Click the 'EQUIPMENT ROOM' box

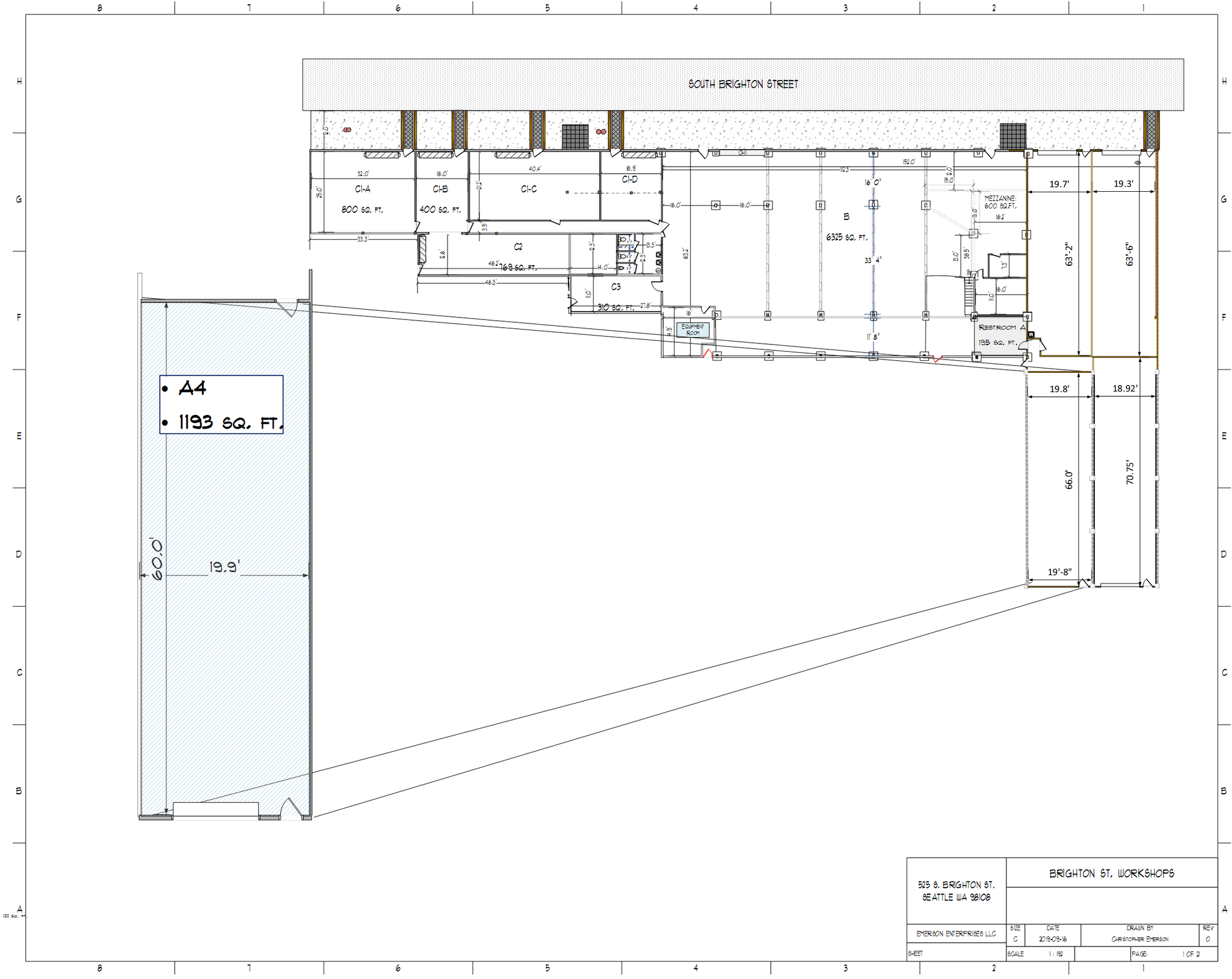click(x=692, y=330)
